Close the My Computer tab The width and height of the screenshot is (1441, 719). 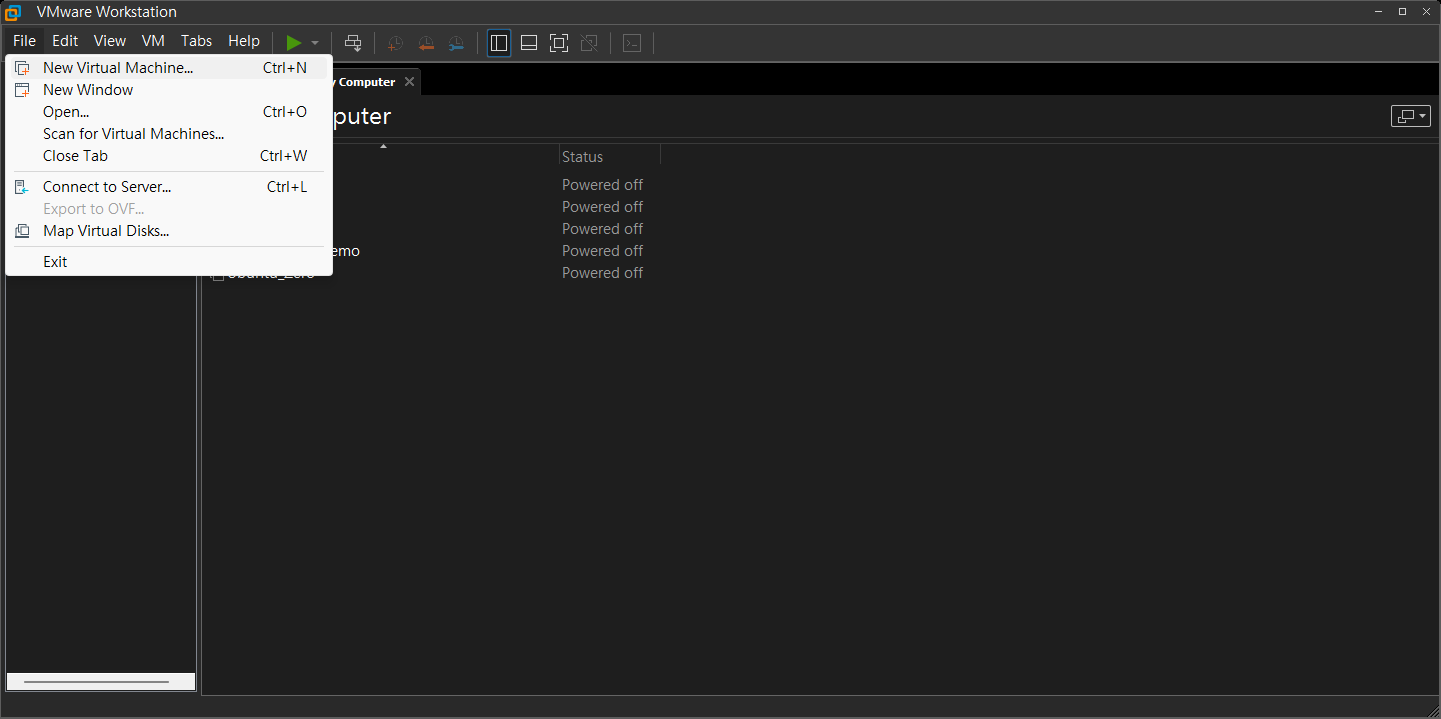409,82
